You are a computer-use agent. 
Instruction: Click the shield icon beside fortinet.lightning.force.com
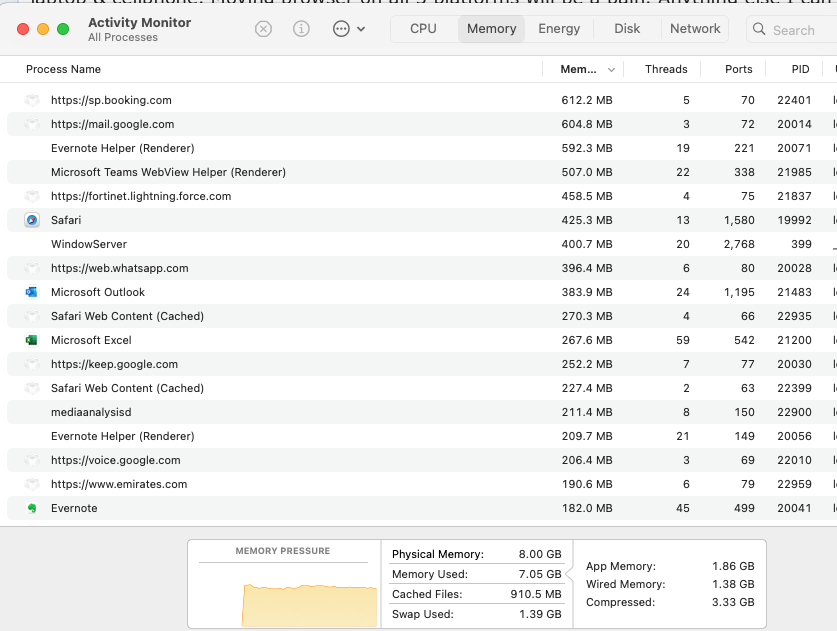(x=32, y=196)
